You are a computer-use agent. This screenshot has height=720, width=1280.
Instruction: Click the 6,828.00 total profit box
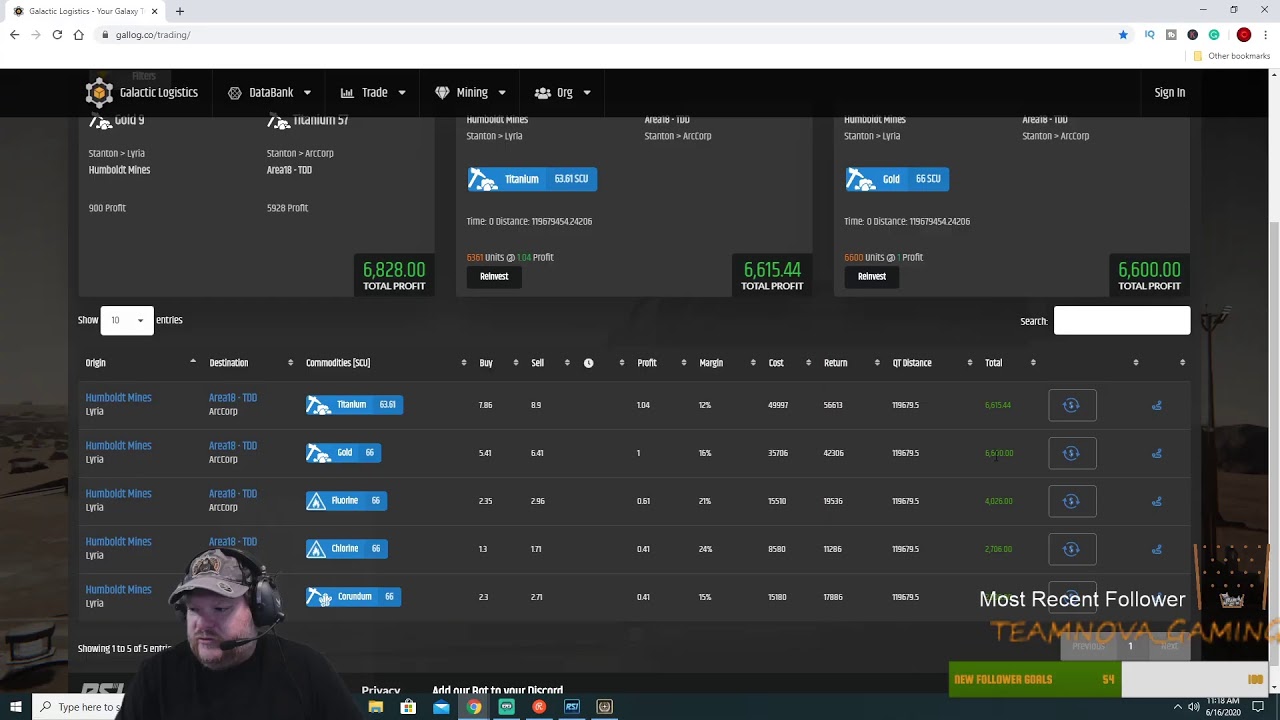point(394,275)
